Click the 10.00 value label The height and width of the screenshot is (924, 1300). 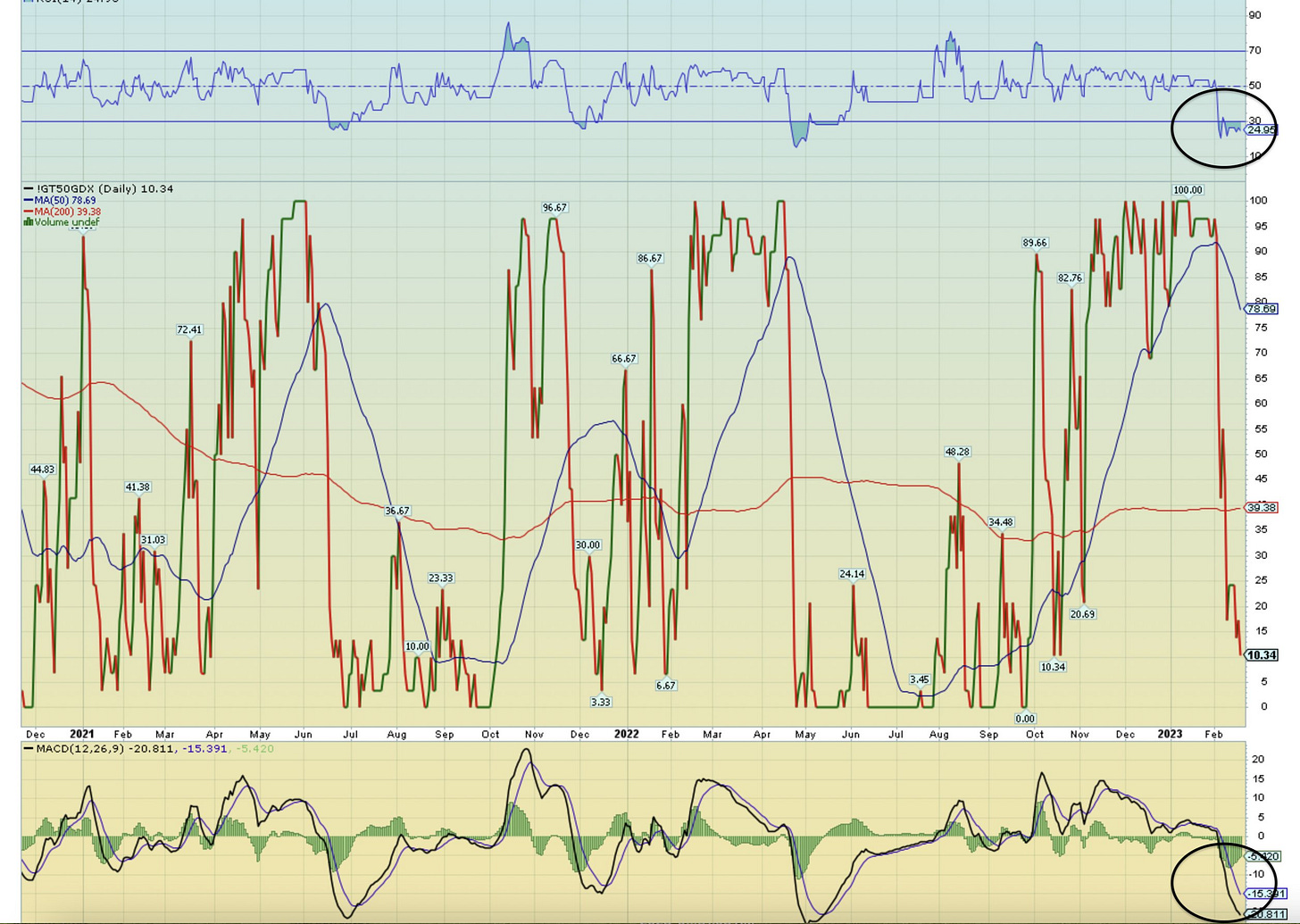pyautogui.click(x=417, y=646)
